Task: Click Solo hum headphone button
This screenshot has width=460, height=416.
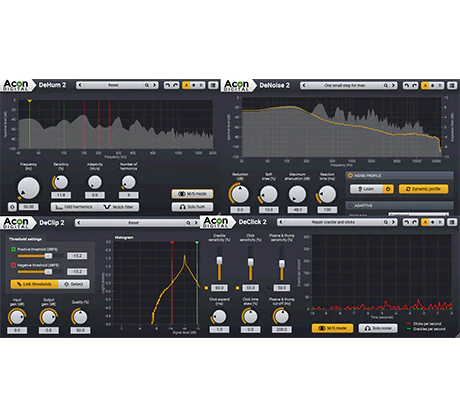Action: [x=192, y=207]
